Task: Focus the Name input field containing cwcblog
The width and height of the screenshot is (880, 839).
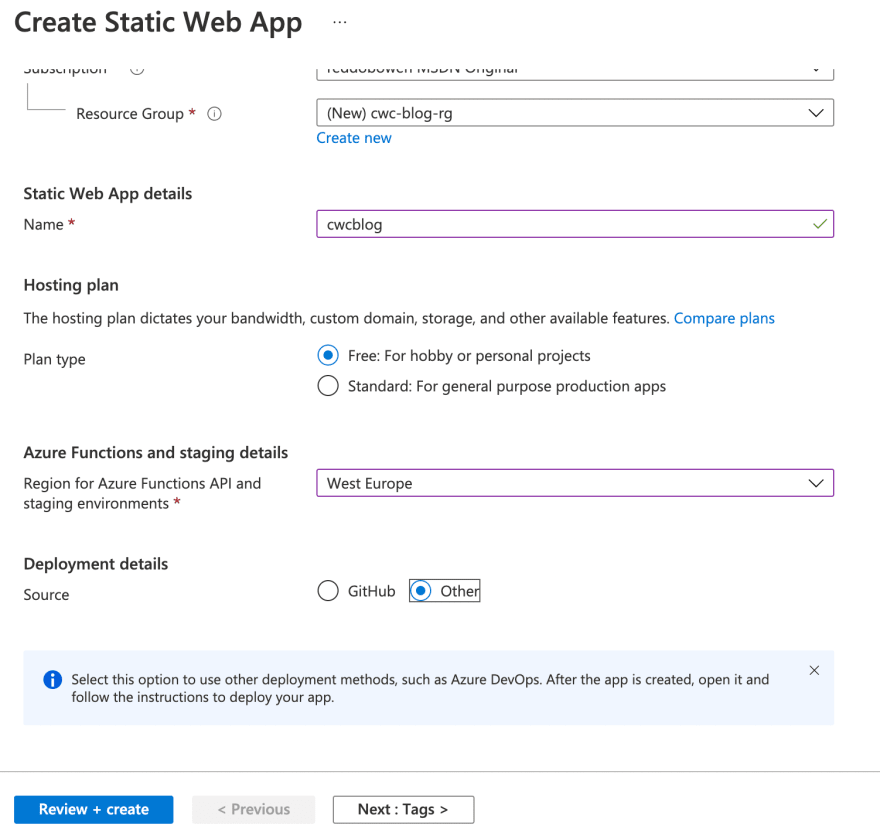Action: pos(575,224)
